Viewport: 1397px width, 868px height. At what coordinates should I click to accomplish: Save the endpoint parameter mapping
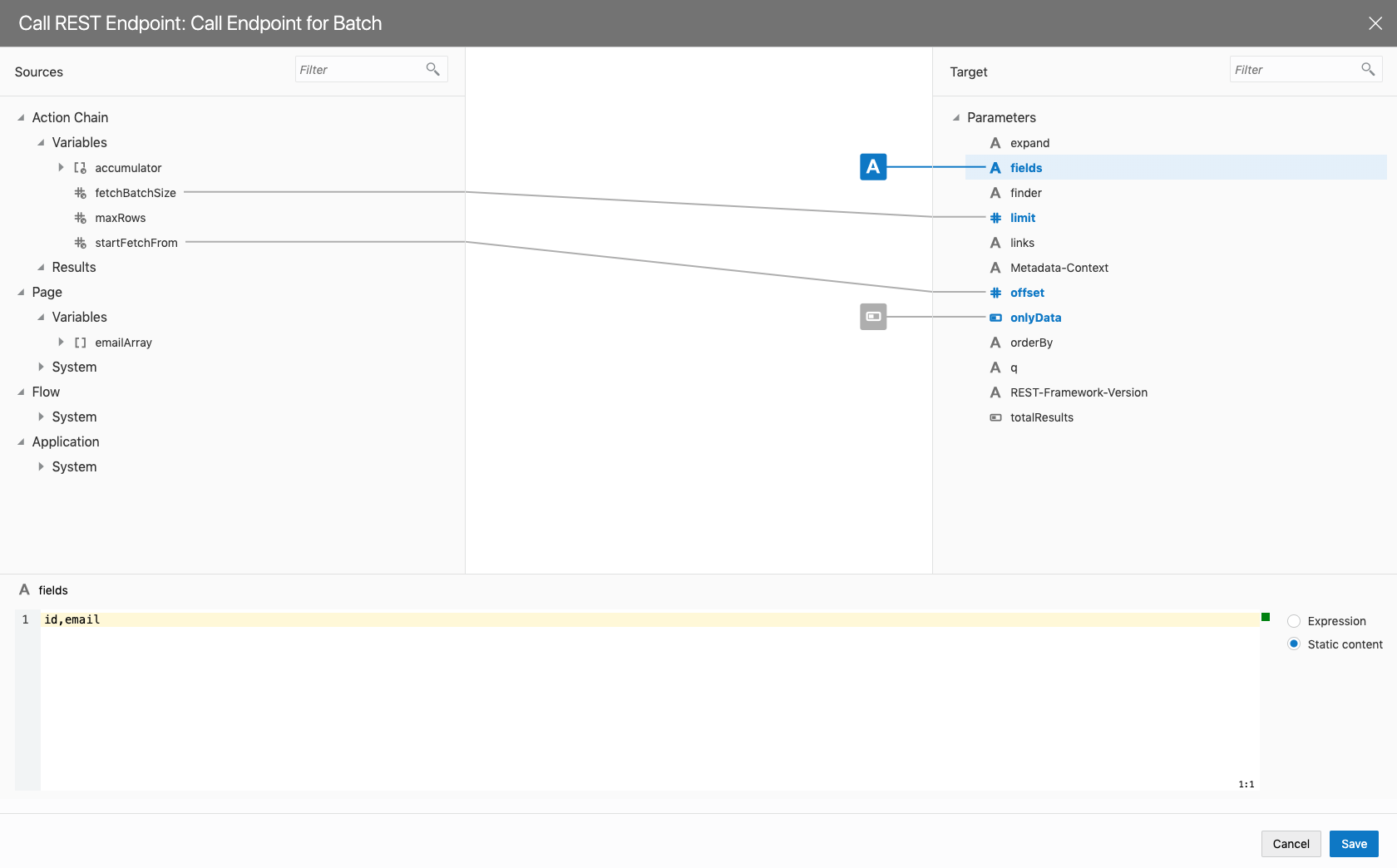pos(1353,844)
